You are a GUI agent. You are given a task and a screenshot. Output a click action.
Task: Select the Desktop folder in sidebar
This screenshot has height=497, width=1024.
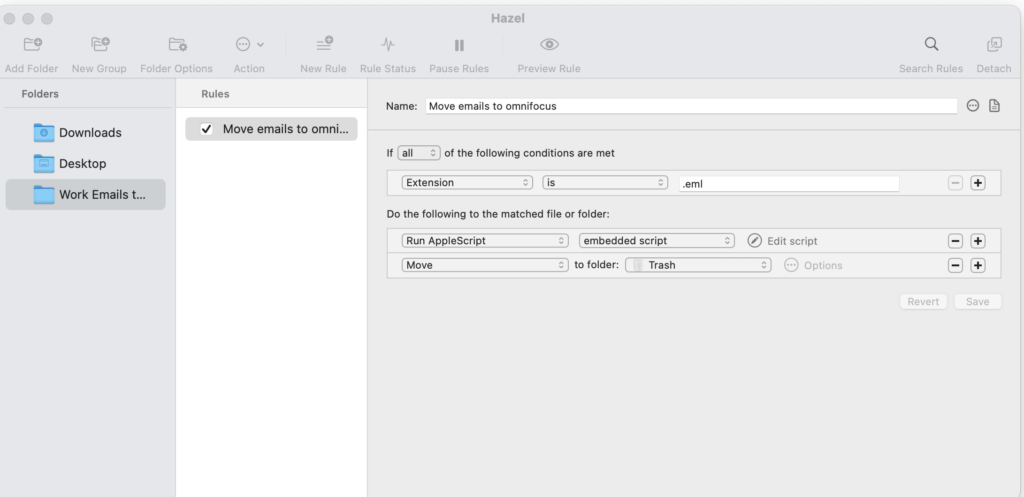(82, 163)
